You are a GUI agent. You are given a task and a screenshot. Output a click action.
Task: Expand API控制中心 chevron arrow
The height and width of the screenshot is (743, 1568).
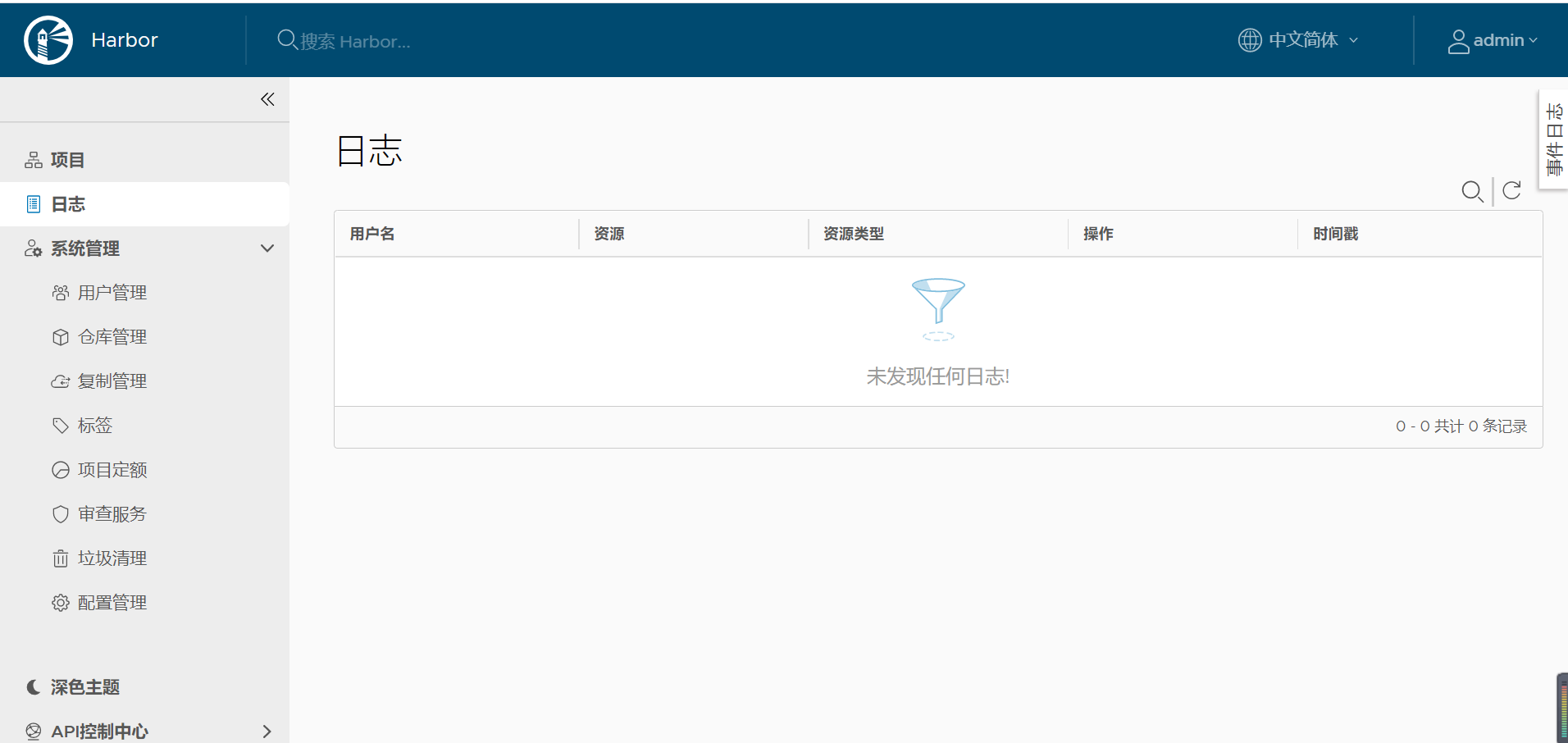267,732
